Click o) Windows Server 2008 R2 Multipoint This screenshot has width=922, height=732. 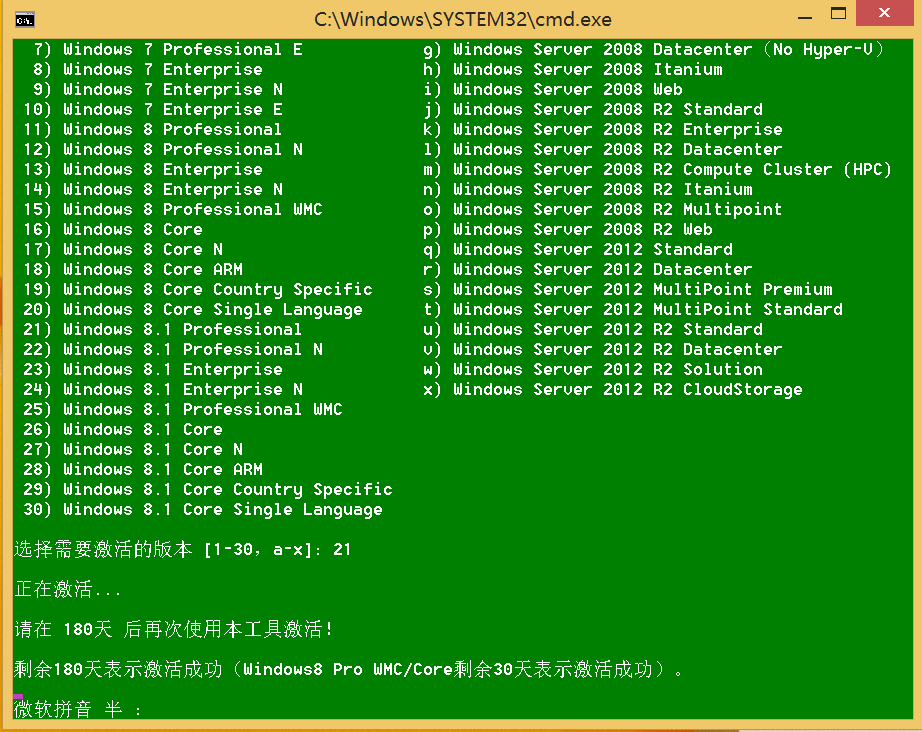click(603, 209)
